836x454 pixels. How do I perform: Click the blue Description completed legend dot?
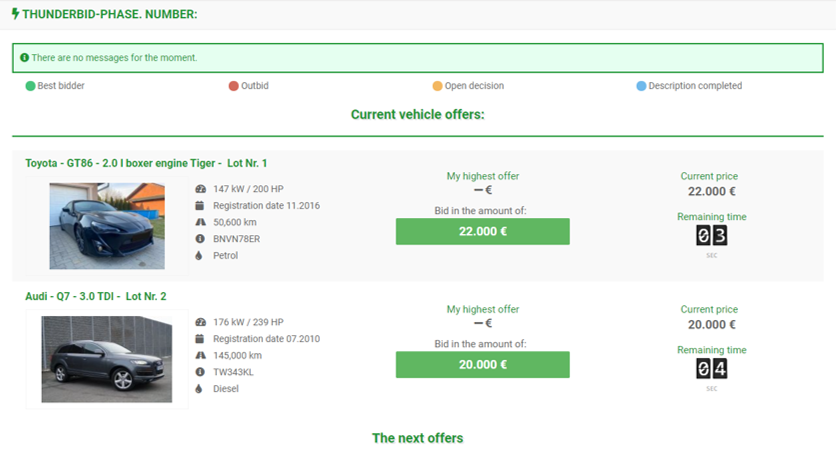641,86
